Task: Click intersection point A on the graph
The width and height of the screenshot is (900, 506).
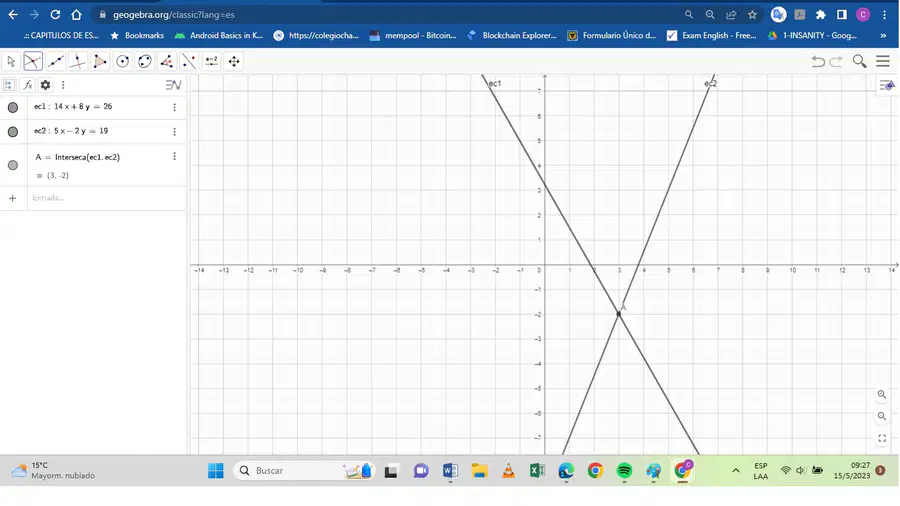Action: pos(619,314)
